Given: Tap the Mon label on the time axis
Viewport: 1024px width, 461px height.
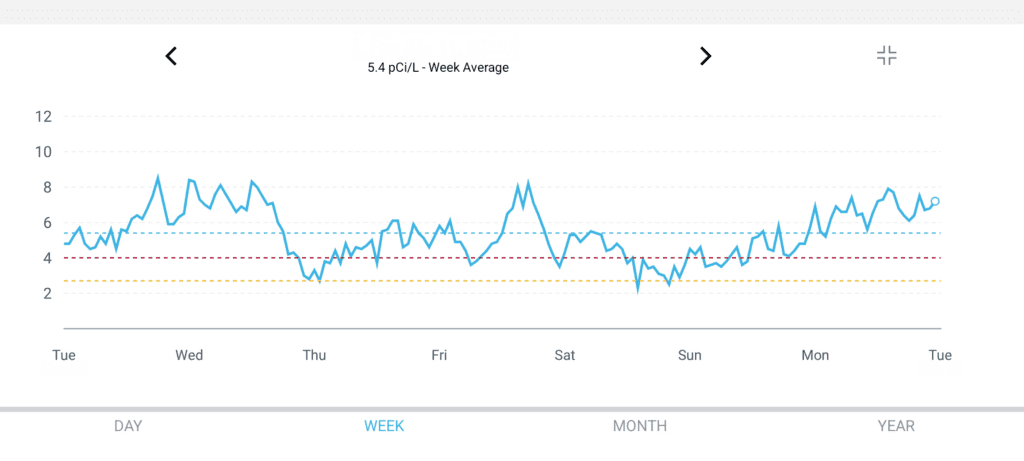Looking at the screenshot, I should pyautogui.click(x=815, y=355).
